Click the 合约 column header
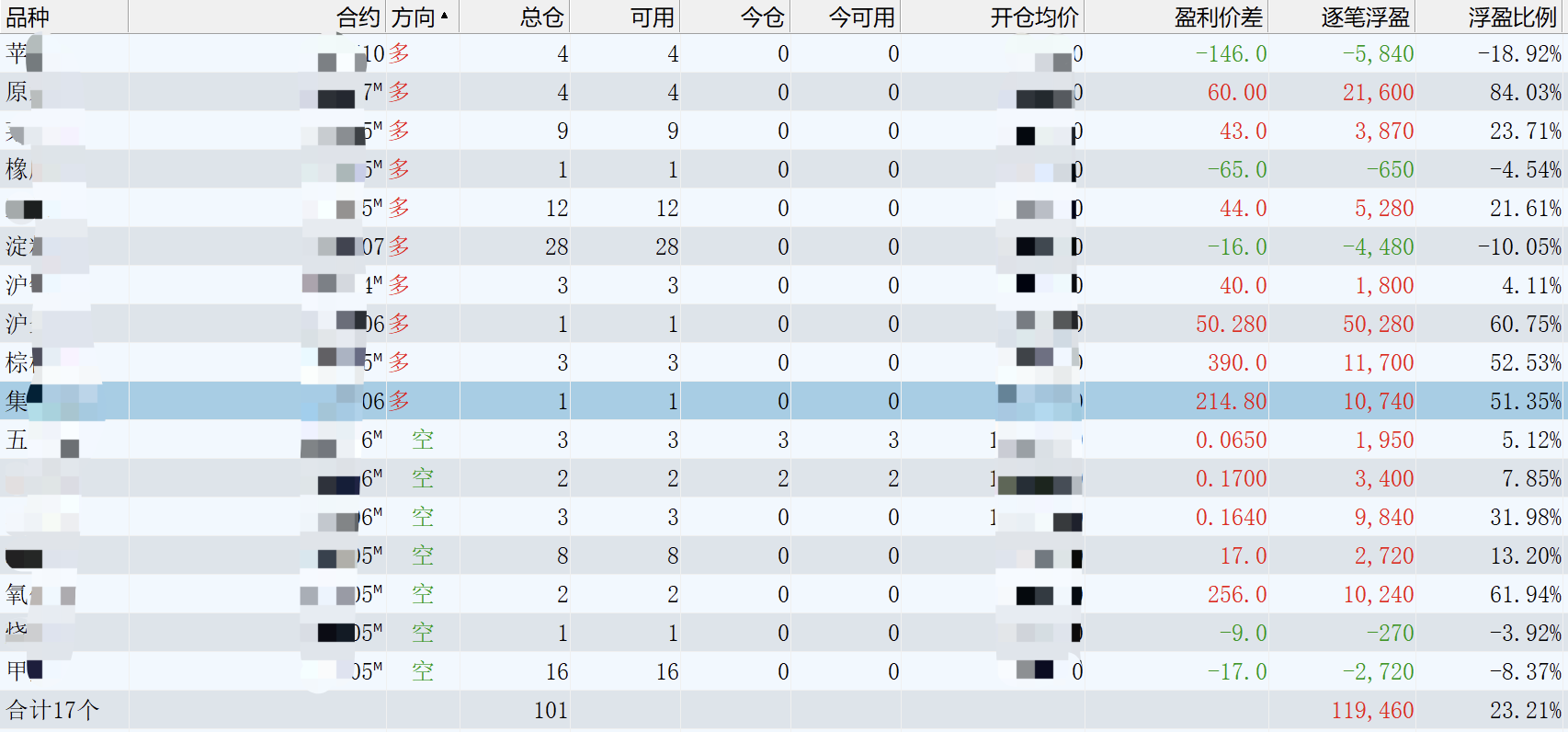 point(358,17)
